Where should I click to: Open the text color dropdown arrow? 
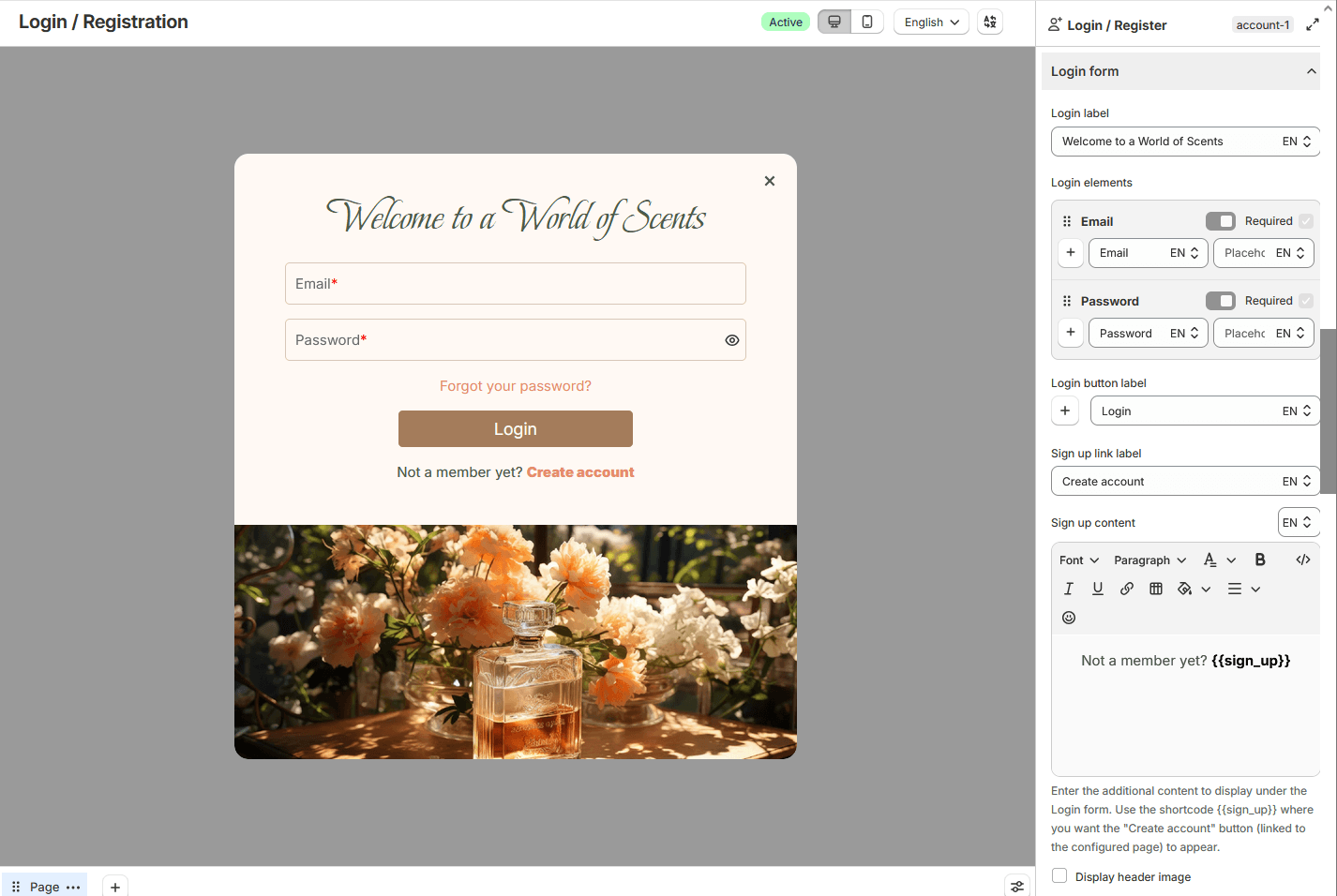click(x=1231, y=560)
